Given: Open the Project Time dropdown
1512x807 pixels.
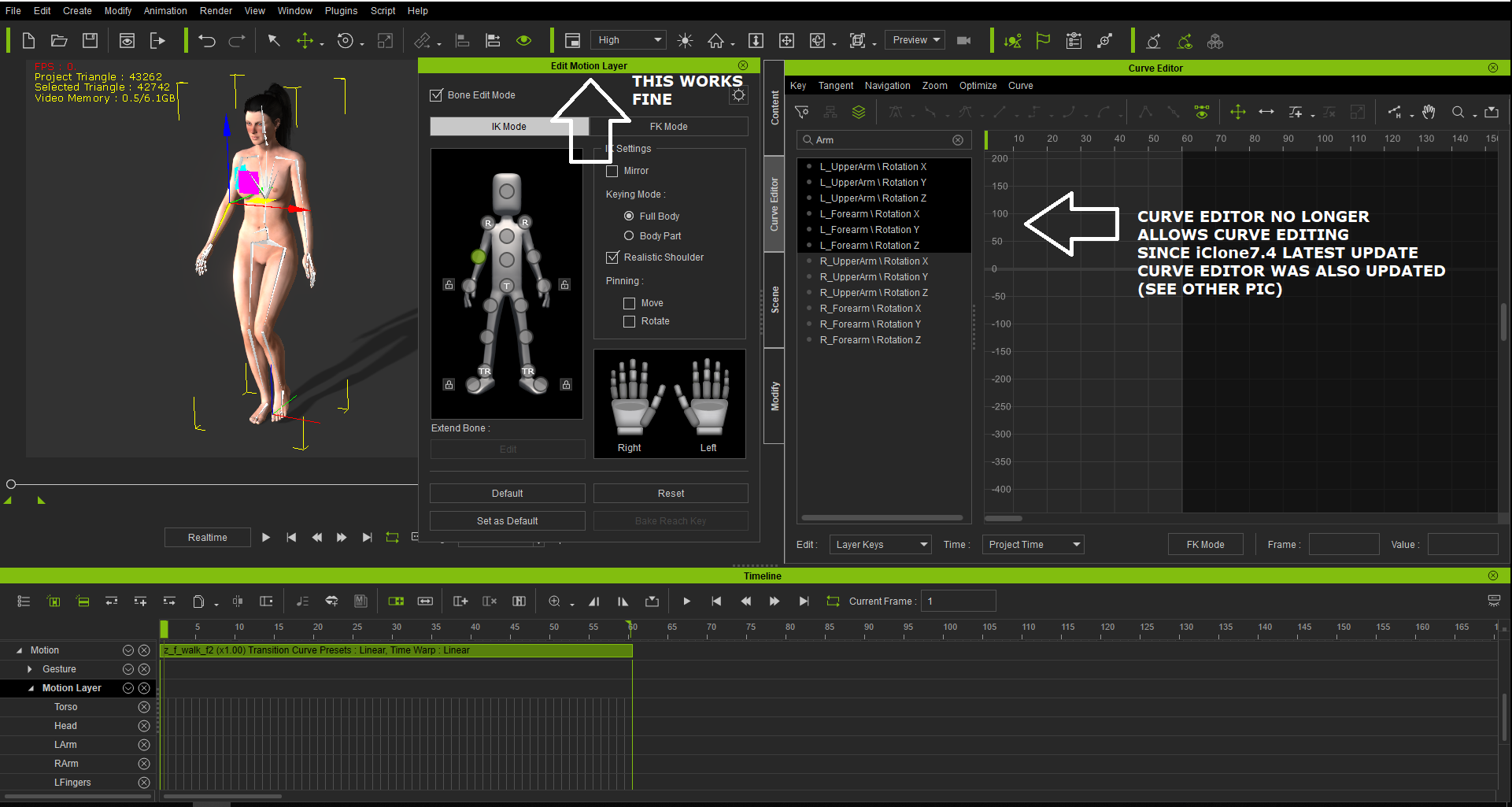Looking at the screenshot, I should click(x=1033, y=544).
